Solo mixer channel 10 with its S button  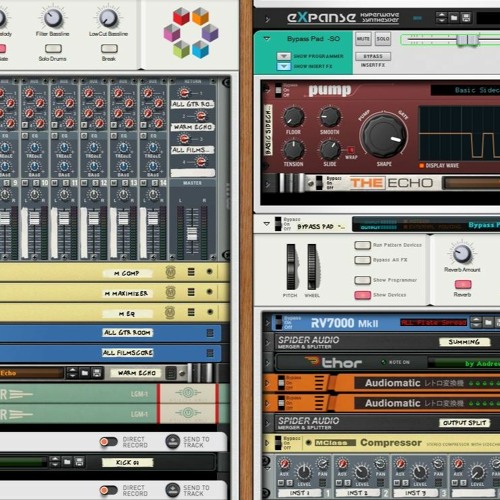(x=36, y=183)
